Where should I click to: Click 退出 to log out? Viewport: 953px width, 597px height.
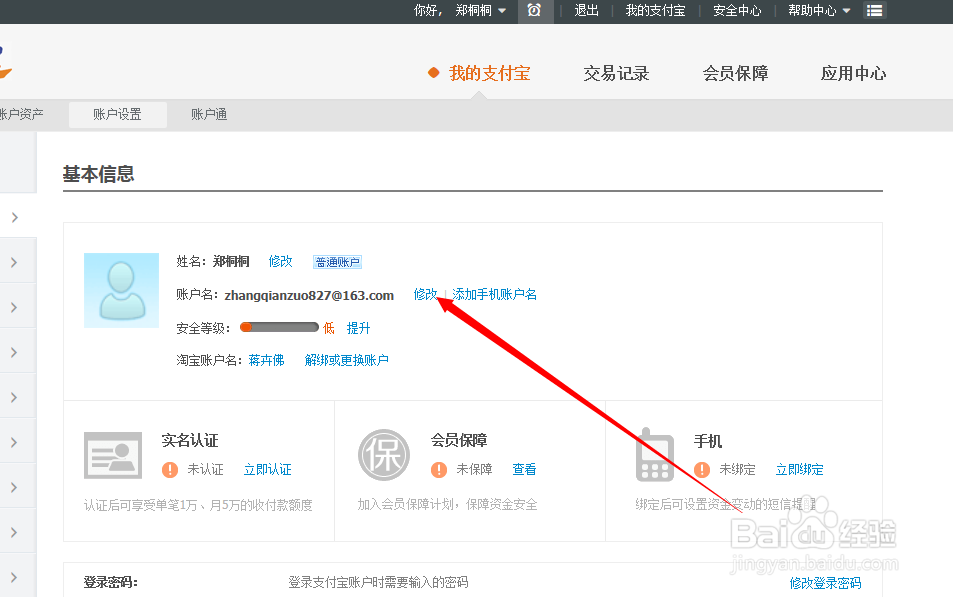pyautogui.click(x=587, y=10)
